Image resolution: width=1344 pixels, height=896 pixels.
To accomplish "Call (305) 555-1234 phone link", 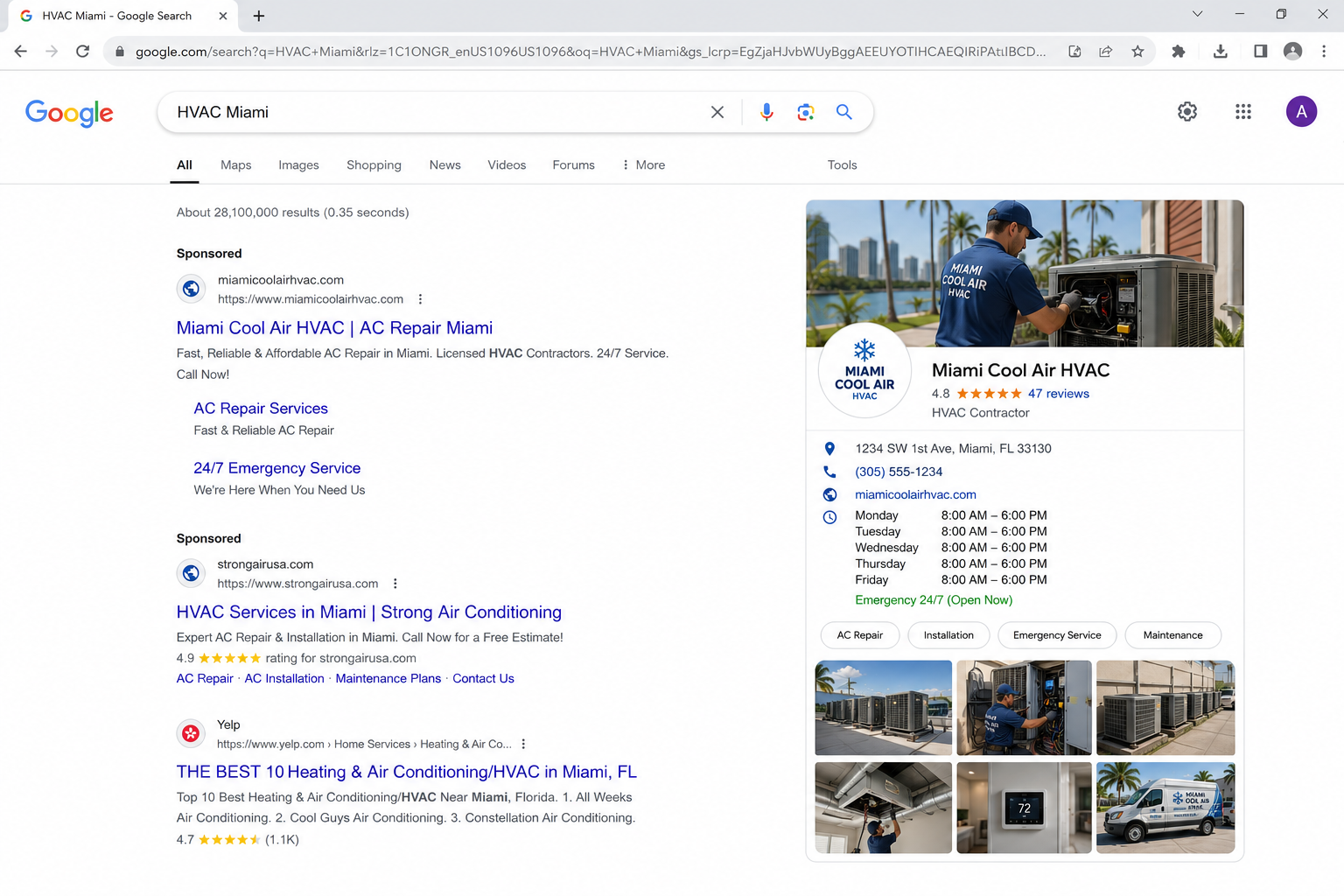I will click(899, 472).
